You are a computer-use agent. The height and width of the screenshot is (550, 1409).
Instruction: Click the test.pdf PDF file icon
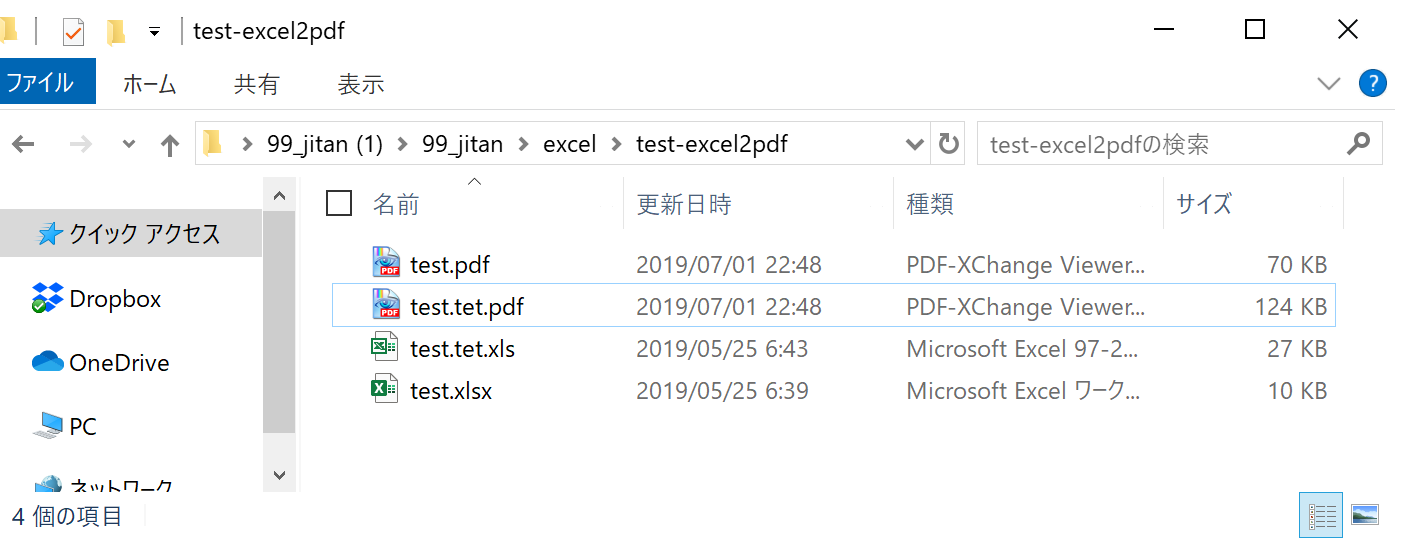(386, 264)
